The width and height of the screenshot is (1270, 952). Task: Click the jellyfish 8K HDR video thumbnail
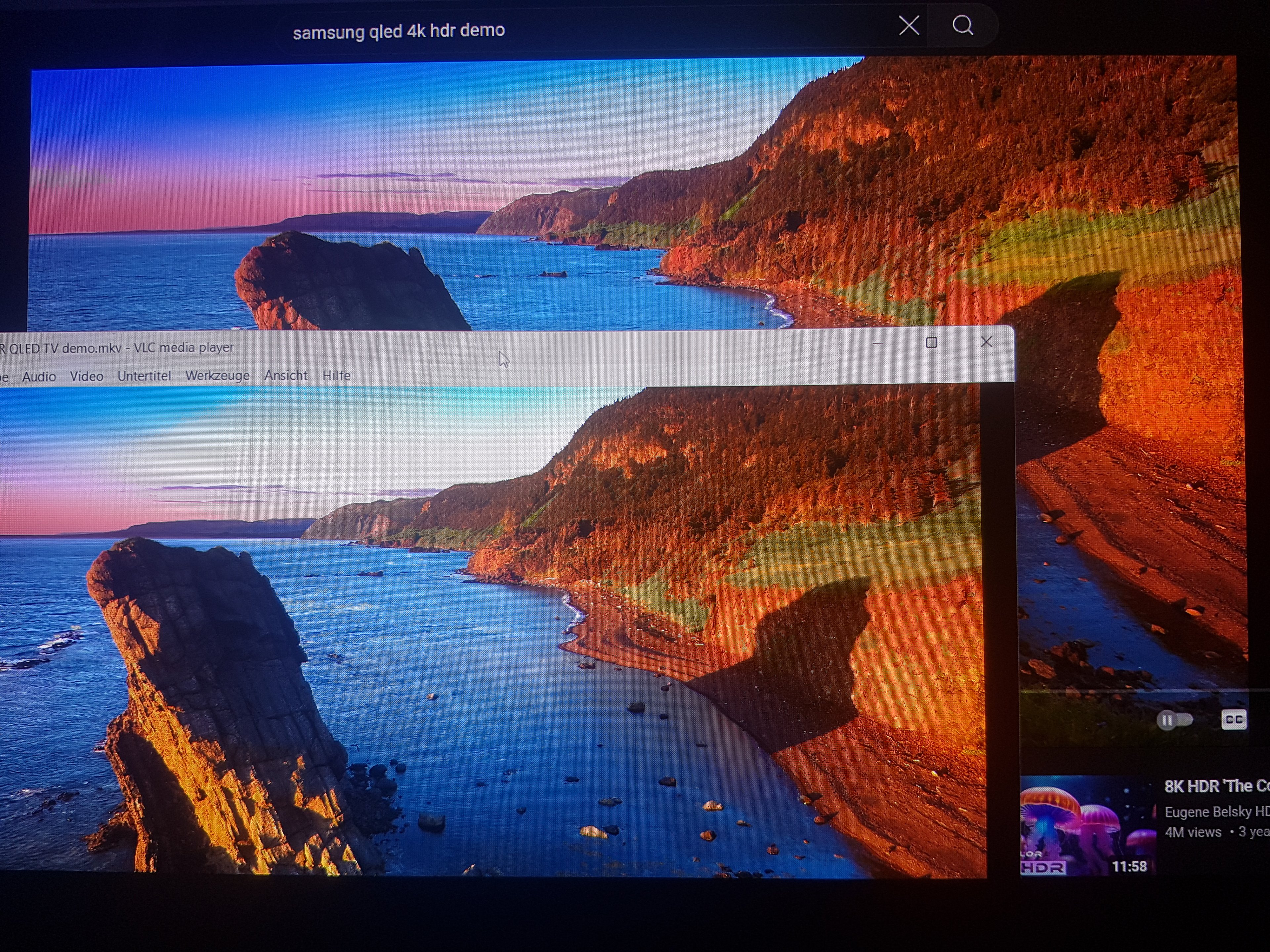[x=1087, y=826]
